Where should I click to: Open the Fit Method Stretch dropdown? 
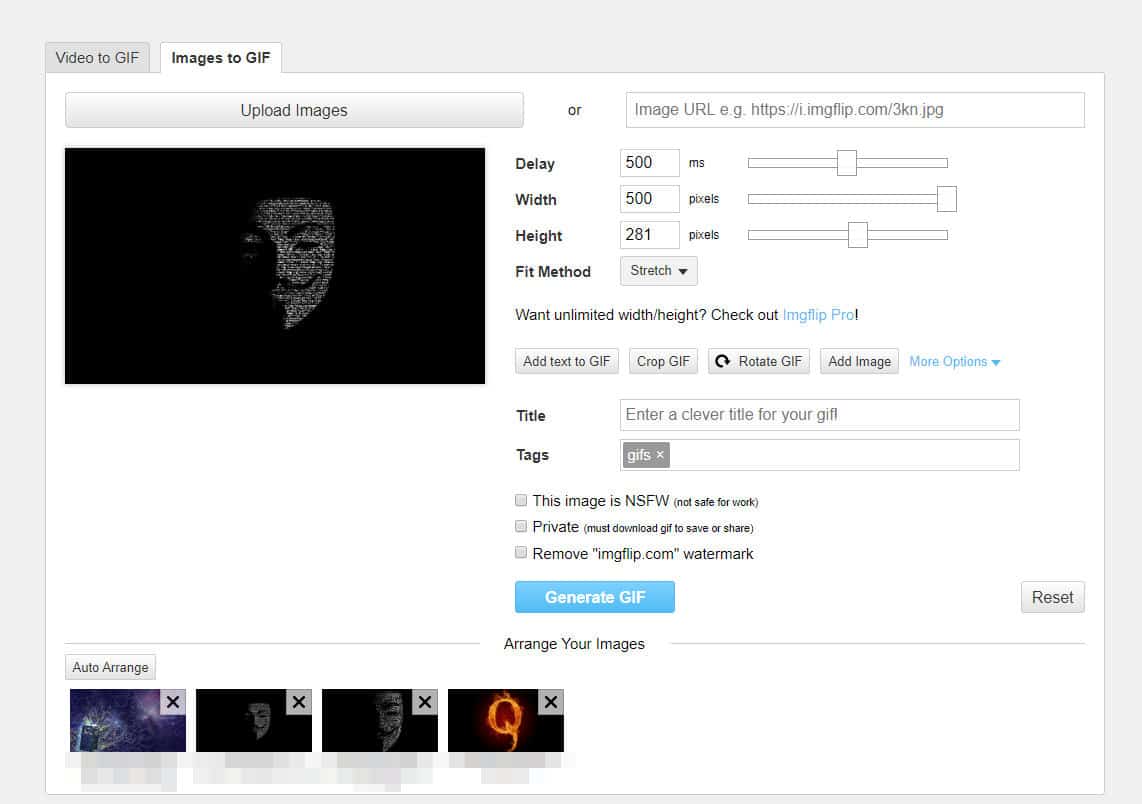click(x=658, y=271)
